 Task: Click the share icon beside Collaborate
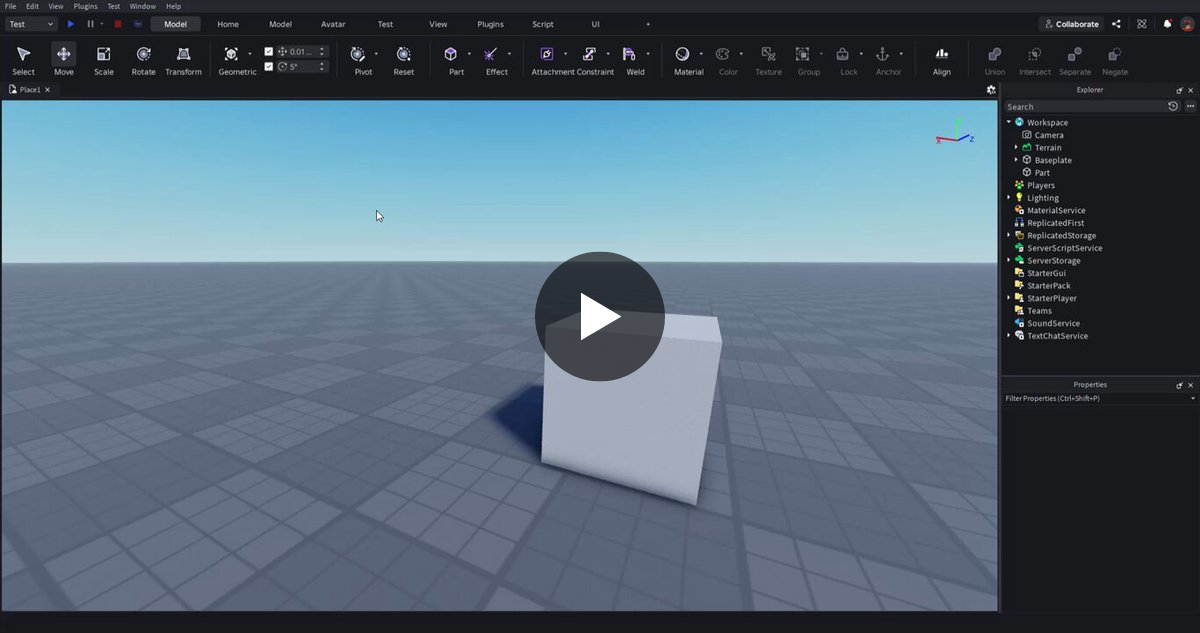(1116, 24)
